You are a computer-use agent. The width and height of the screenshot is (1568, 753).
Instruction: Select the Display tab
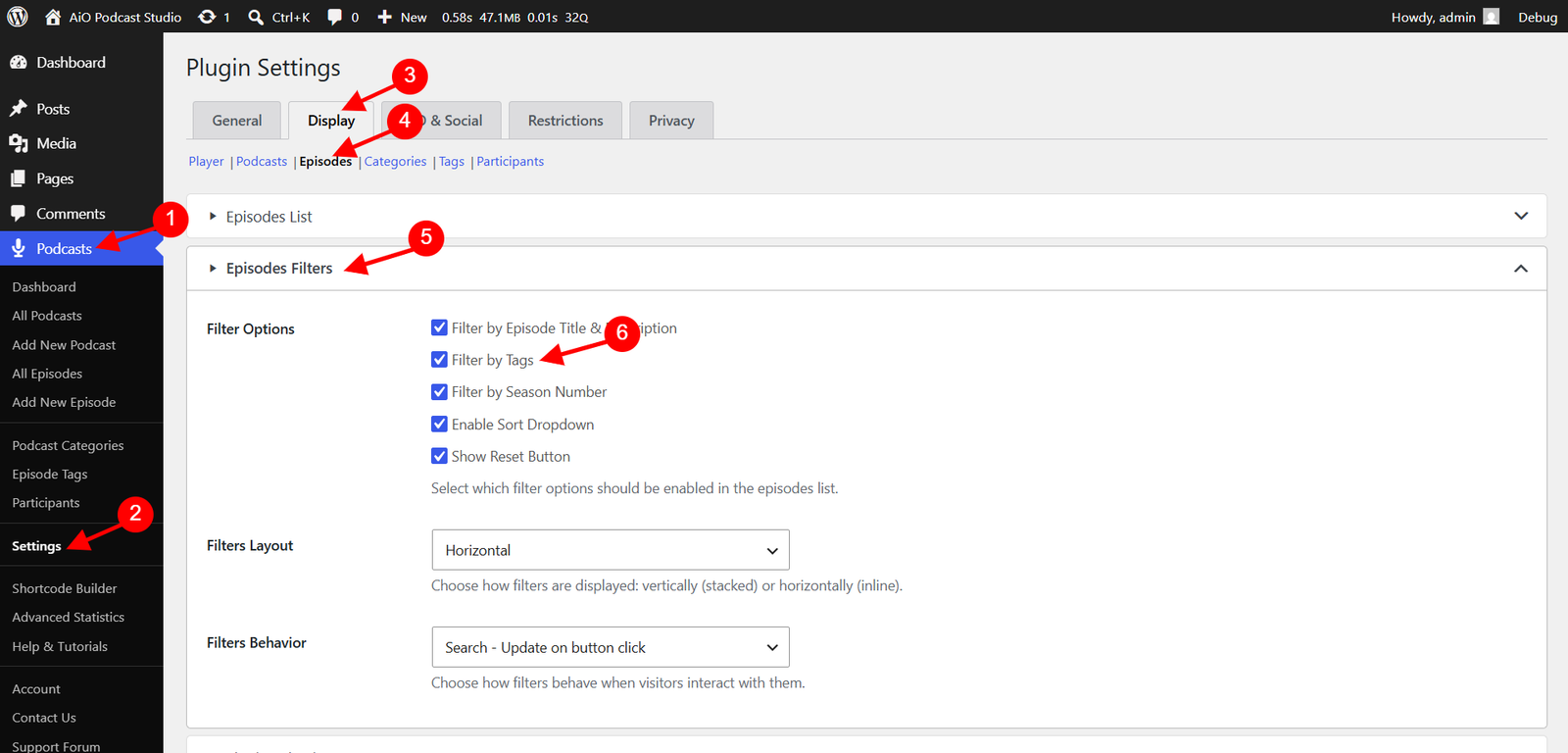(331, 121)
